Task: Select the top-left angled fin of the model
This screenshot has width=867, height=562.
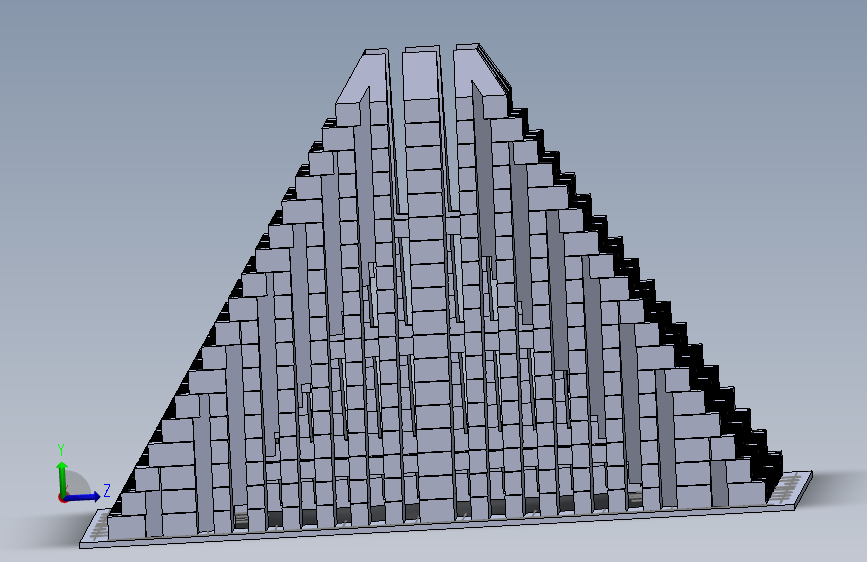Action: [x=362, y=77]
